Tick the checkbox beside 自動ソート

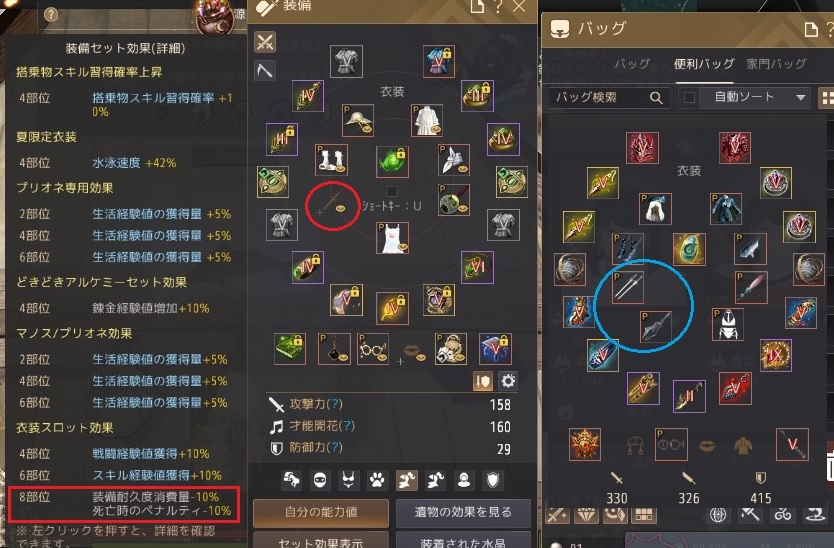click(689, 98)
